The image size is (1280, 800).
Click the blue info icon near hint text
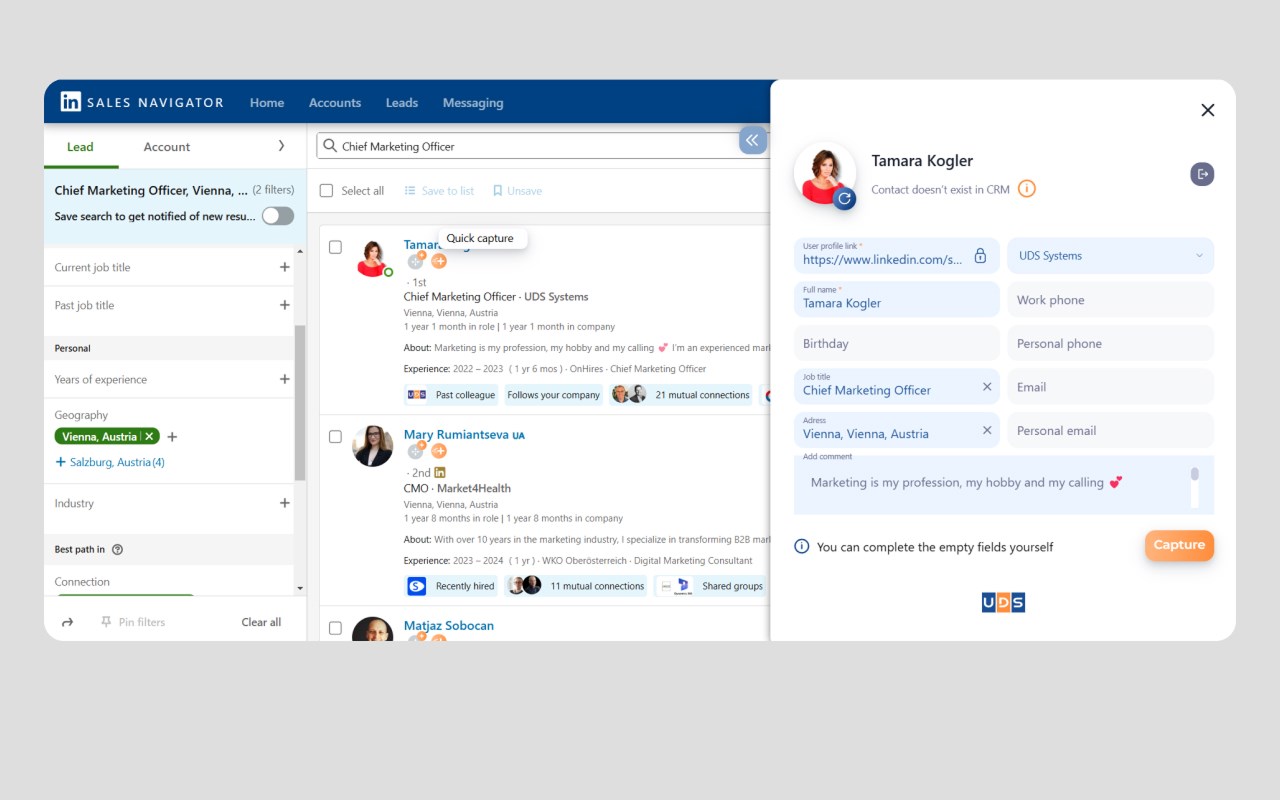[802, 546]
